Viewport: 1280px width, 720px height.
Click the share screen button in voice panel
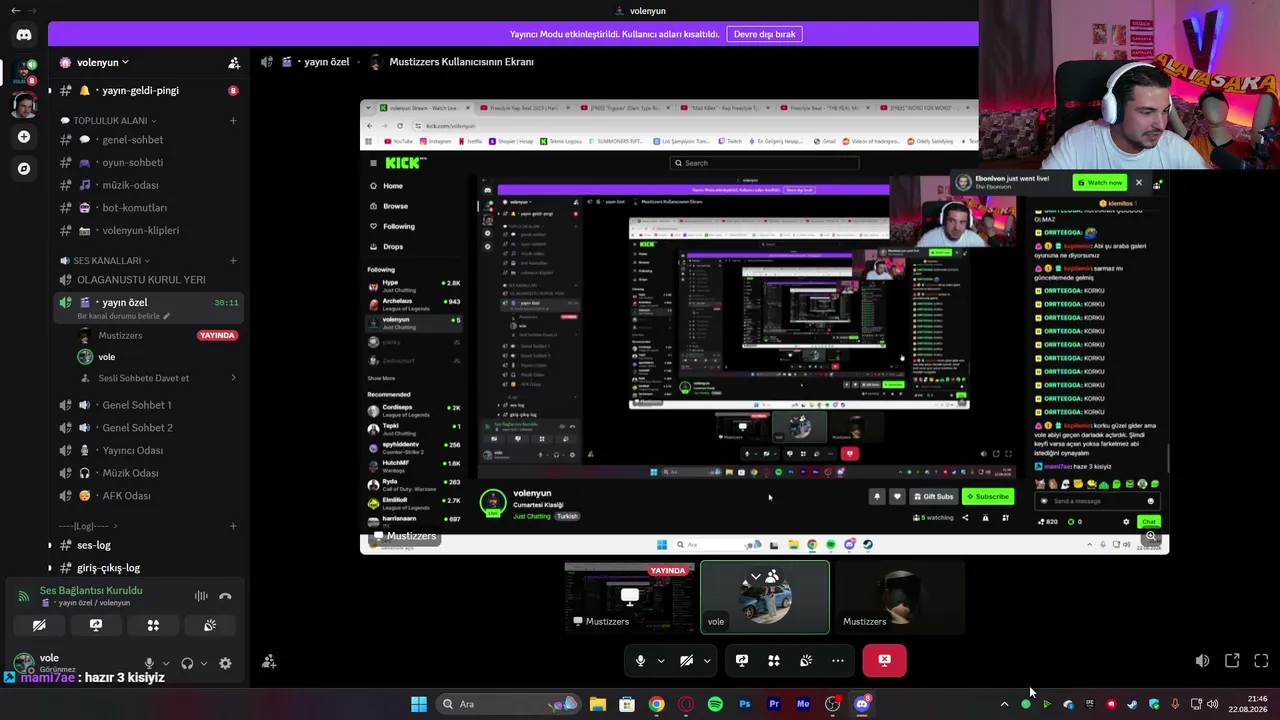96,625
